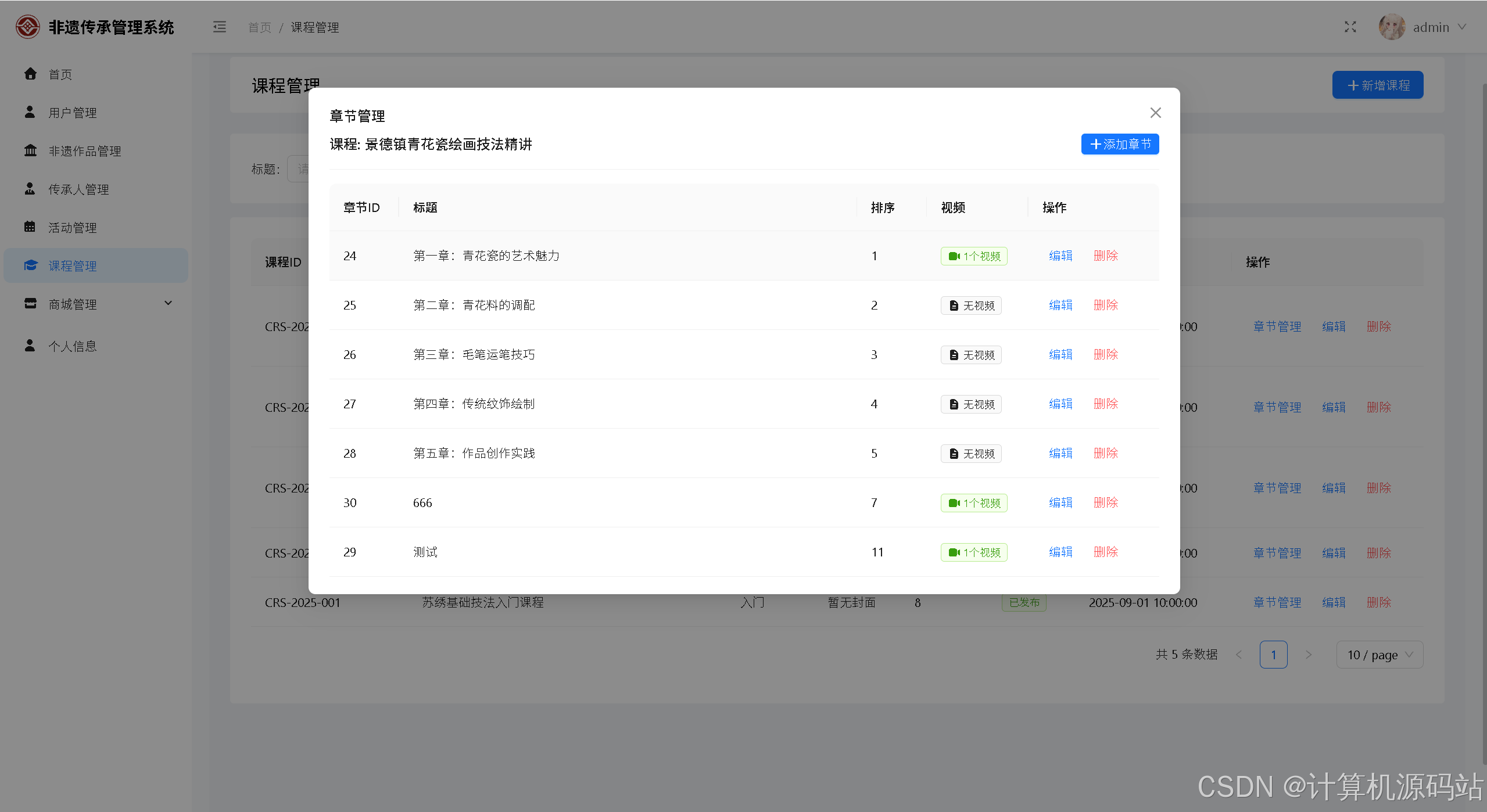Viewport: 1487px width, 812px height.
Task: Click the 课程管理 graduation cap icon
Action: click(x=30, y=265)
